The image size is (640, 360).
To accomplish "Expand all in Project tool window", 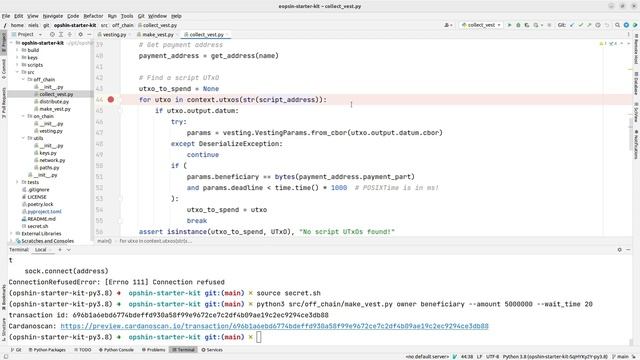I will click(x=61, y=35).
